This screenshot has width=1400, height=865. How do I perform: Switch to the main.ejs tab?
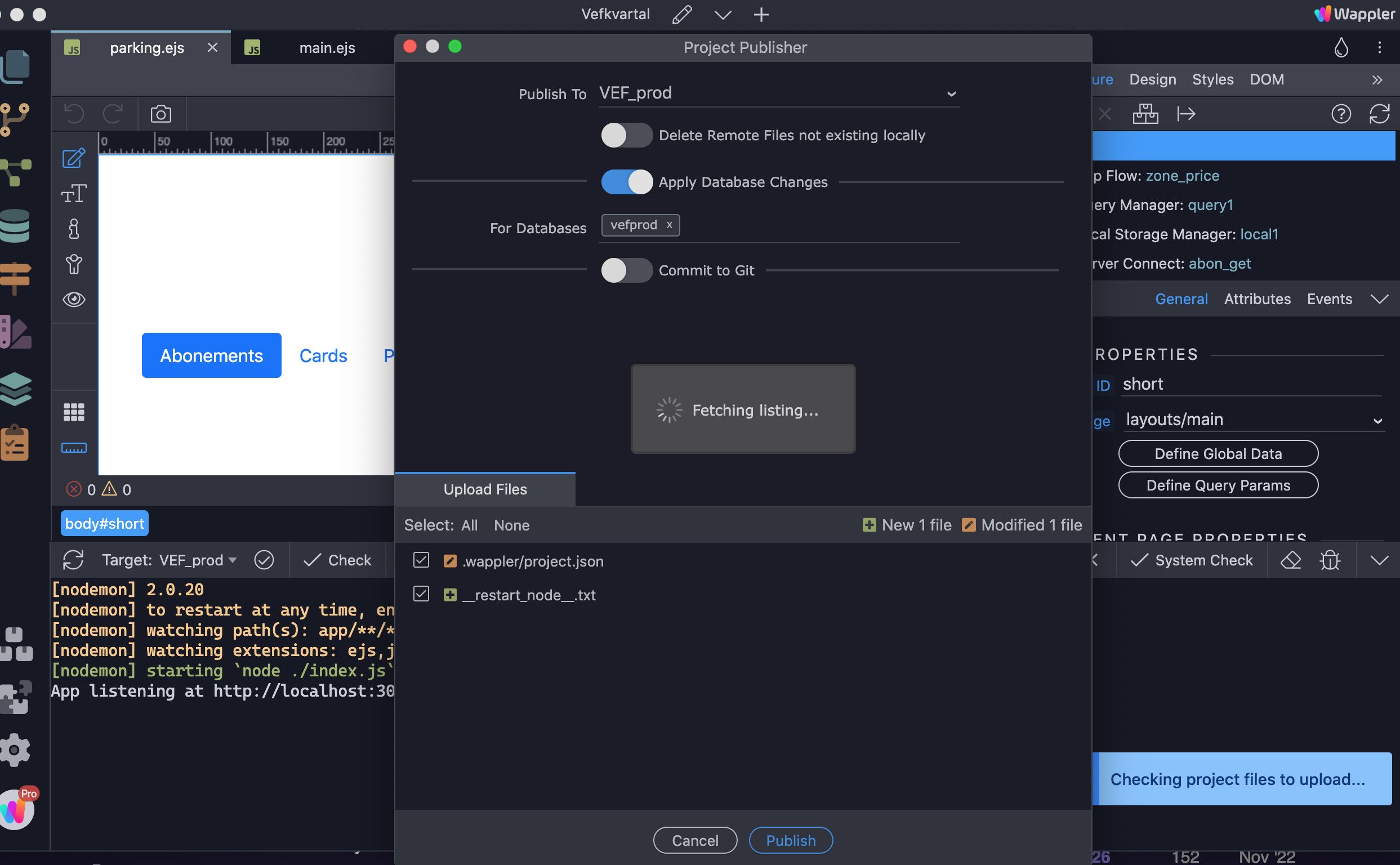click(x=327, y=47)
